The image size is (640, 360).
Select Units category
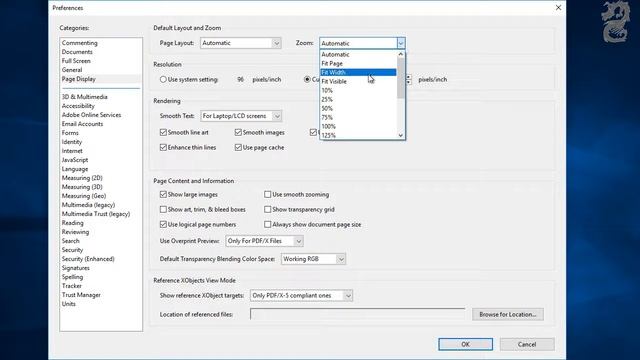click(x=69, y=303)
